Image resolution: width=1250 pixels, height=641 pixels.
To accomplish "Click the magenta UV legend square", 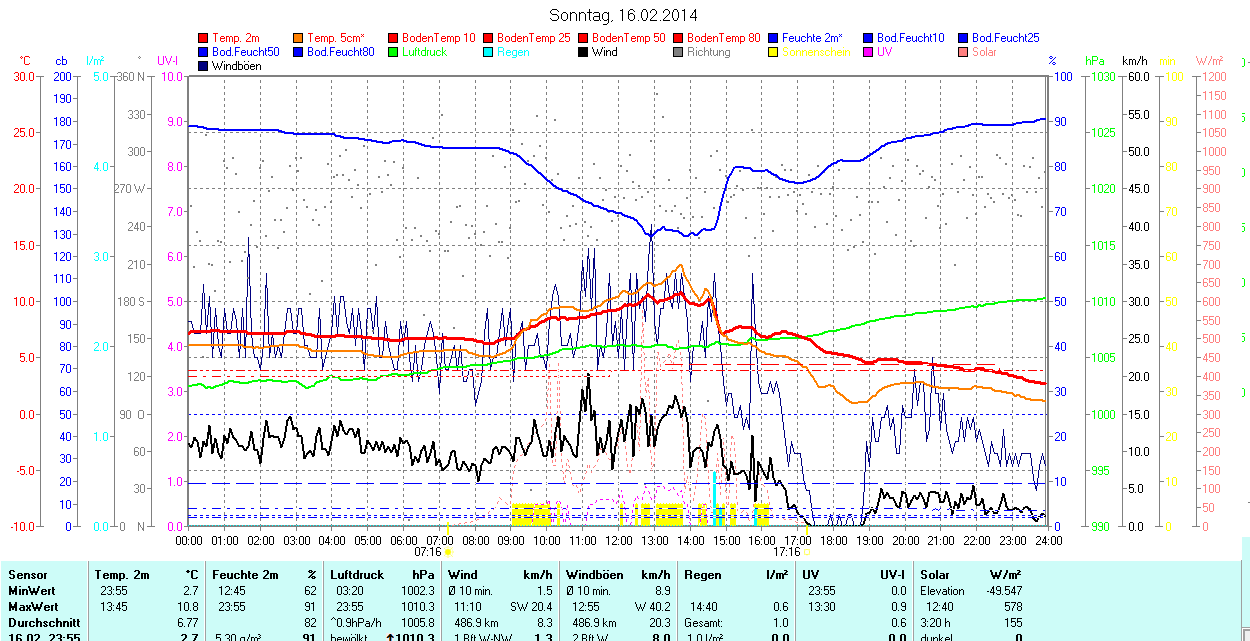I will tap(868, 52).
